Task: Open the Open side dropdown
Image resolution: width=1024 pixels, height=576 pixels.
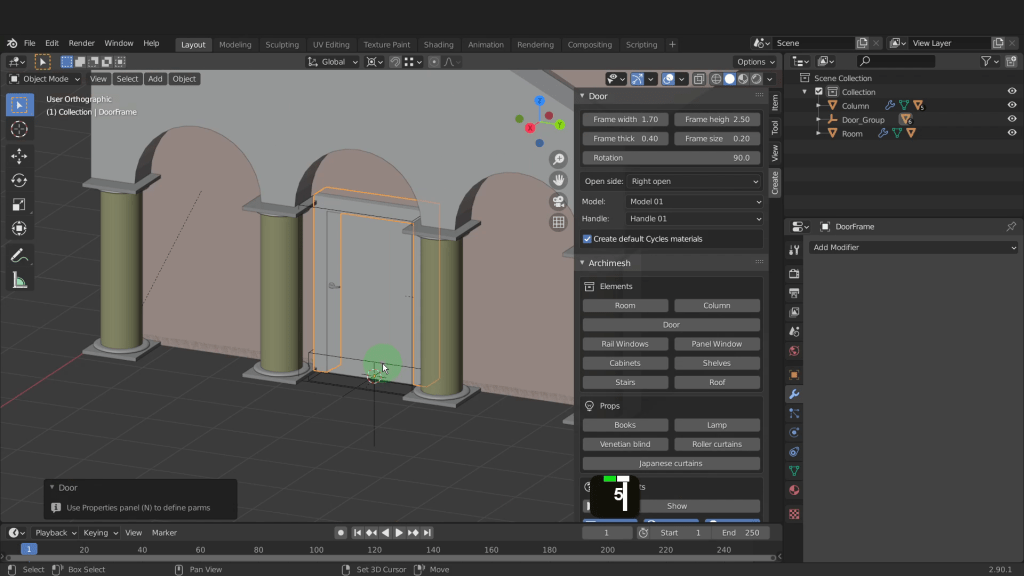Action: (x=694, y=181)
